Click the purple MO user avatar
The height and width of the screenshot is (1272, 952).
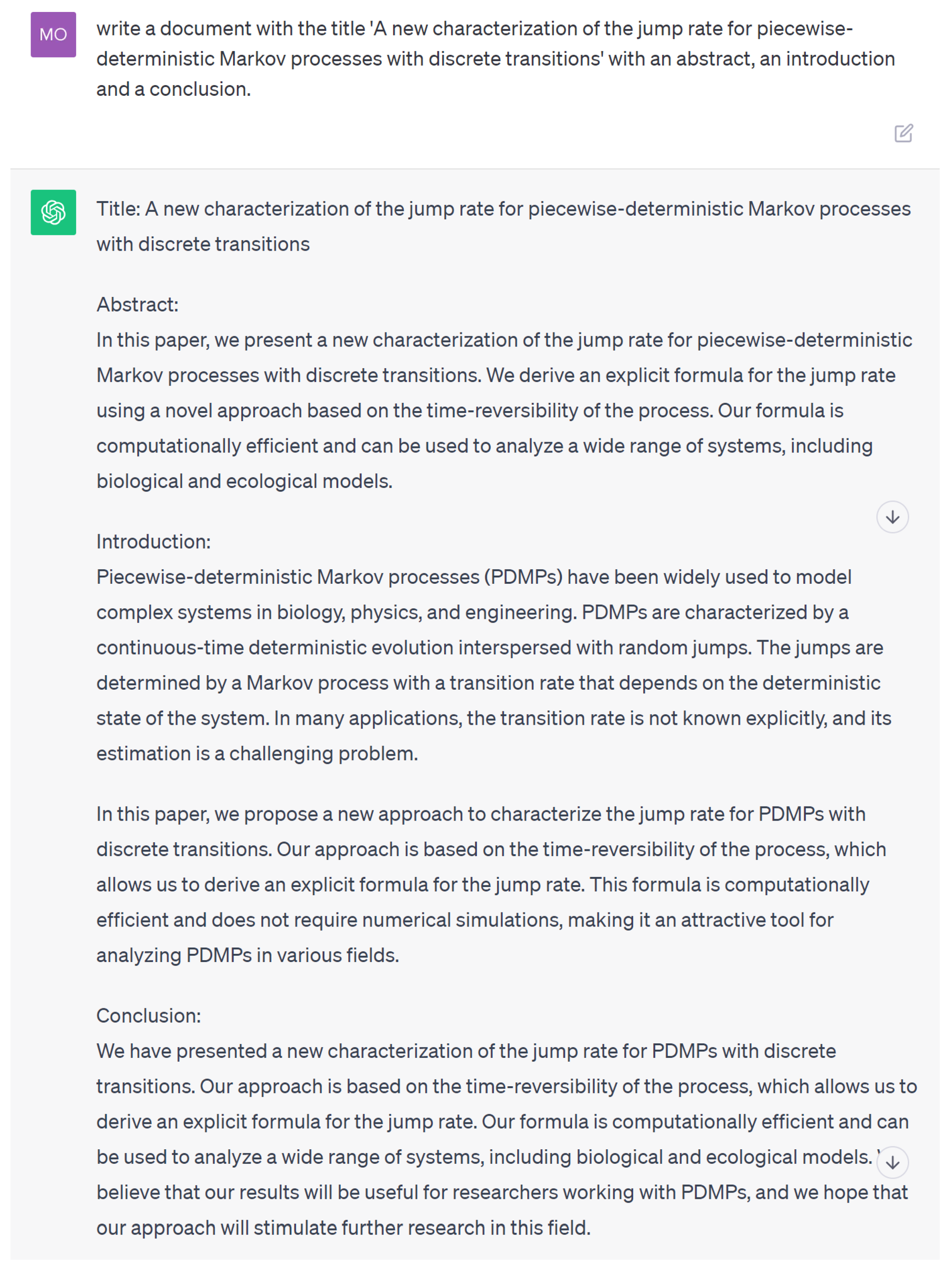coord(53,34)
